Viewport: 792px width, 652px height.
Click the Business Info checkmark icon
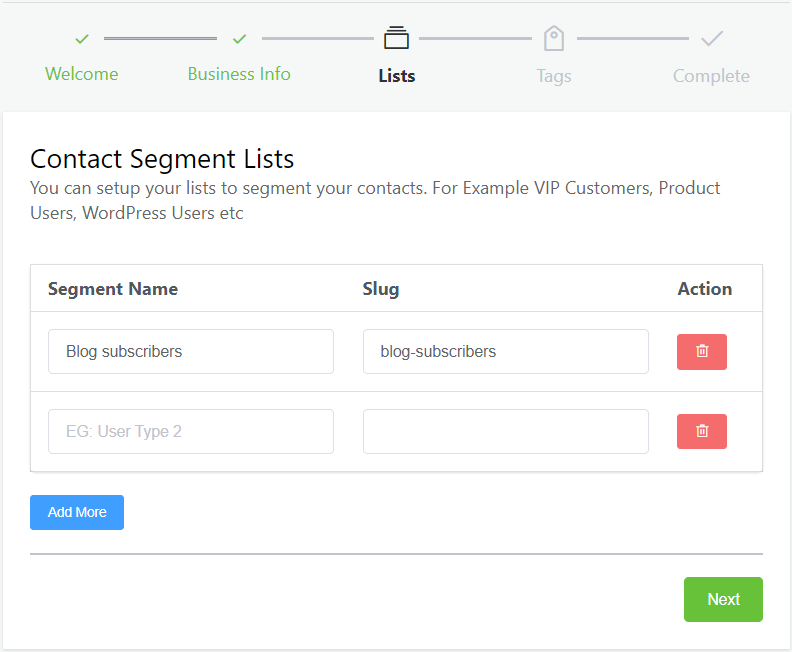click(239, 39)
